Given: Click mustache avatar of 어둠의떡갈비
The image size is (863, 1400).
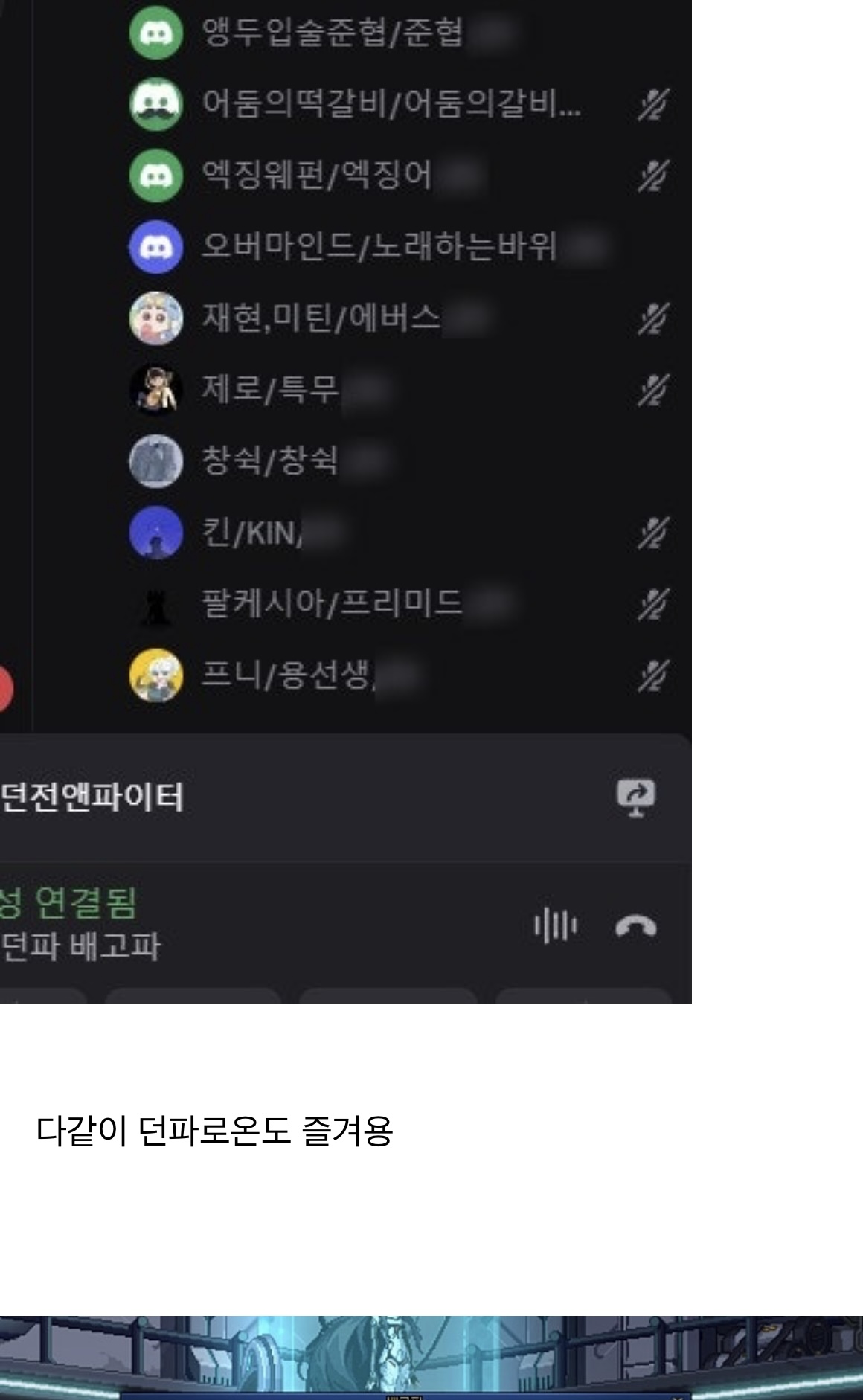Looking at the screenshot, I should (x=155, y=103).
